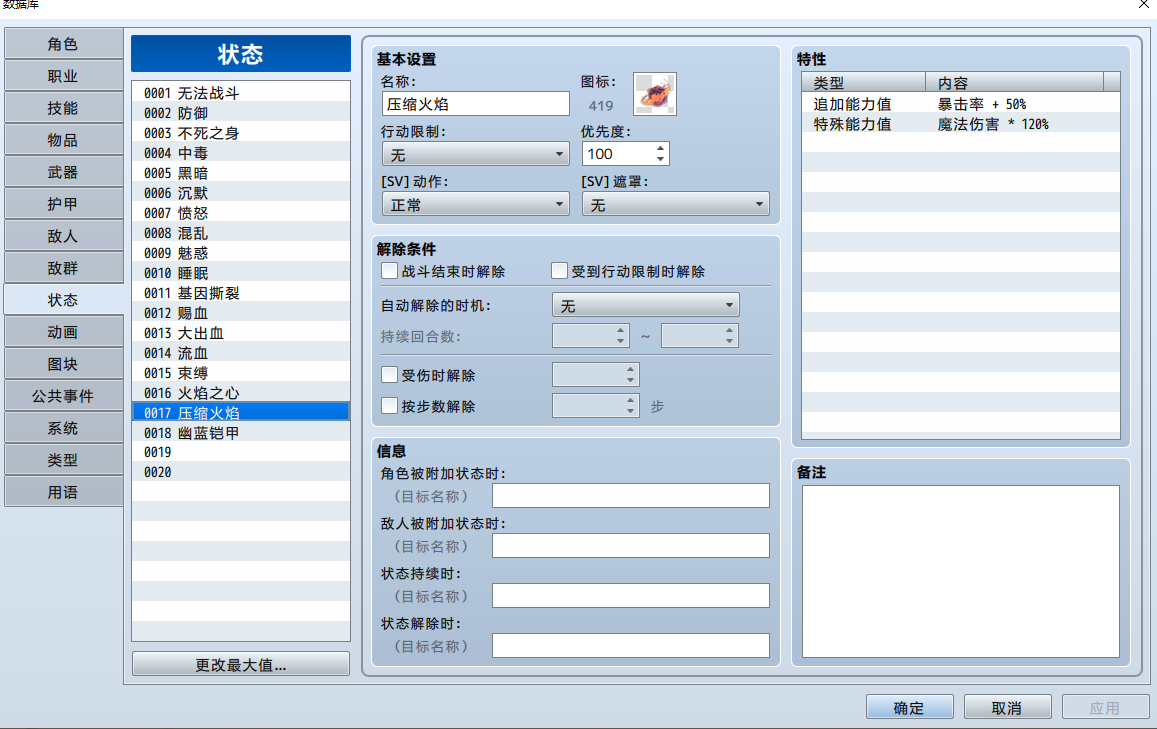Enable 受到行动限制时解除 checkbox
The image size is (1157, 729).
pos(559,271)
